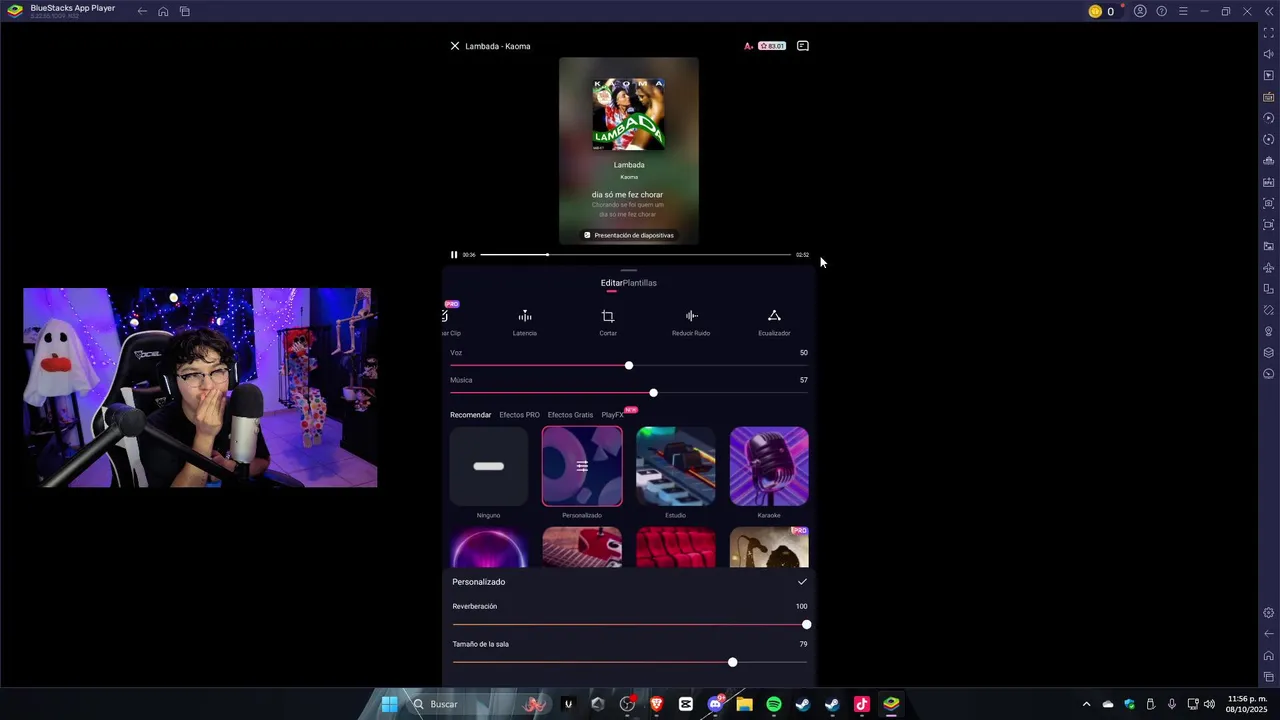Click the Lambada album cover thumbnail
This screenshot has height=720, width=1280.
[x=629, y=114]
